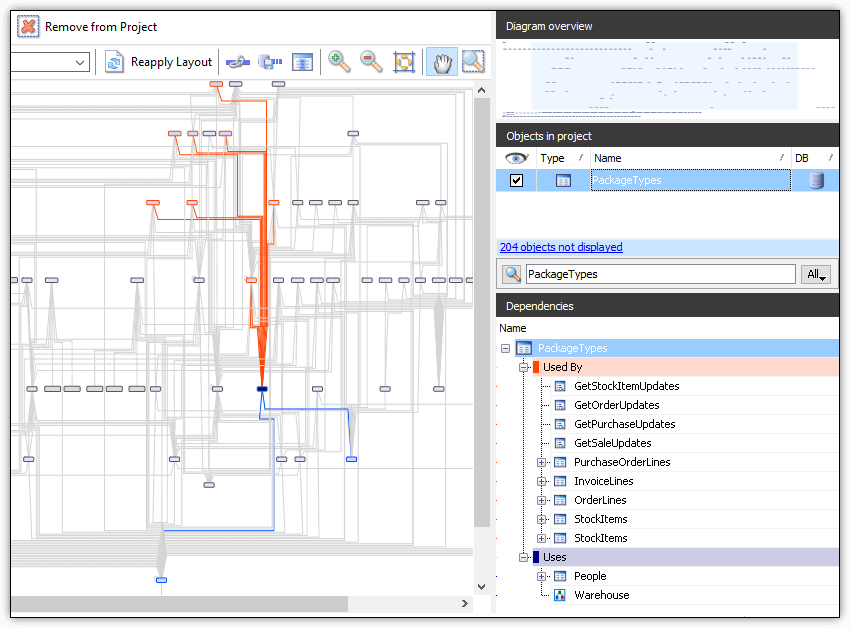Select the hand pan tool

pos(441,61)
